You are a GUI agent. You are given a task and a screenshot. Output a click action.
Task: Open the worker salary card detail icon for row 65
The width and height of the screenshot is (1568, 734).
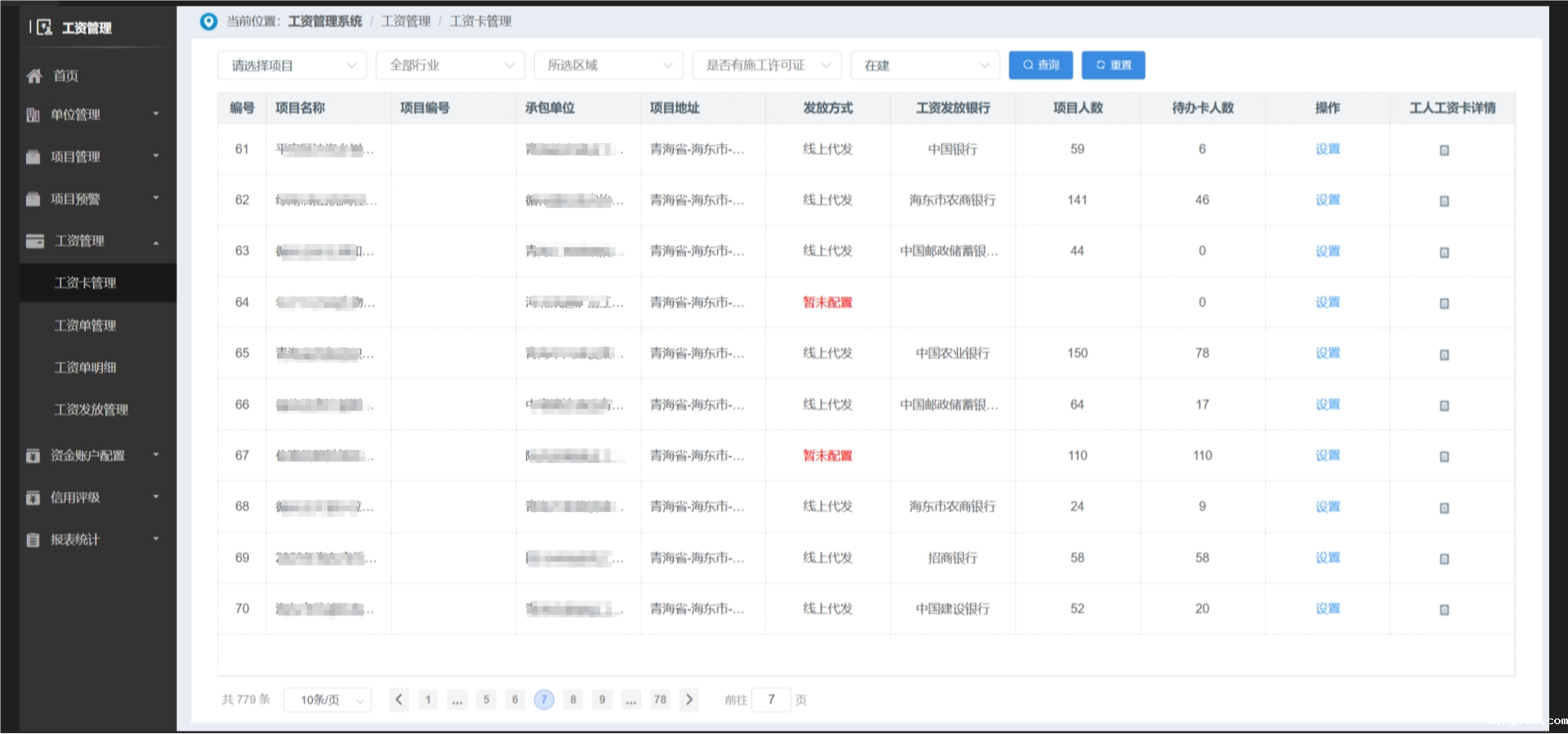(1444, 354)
